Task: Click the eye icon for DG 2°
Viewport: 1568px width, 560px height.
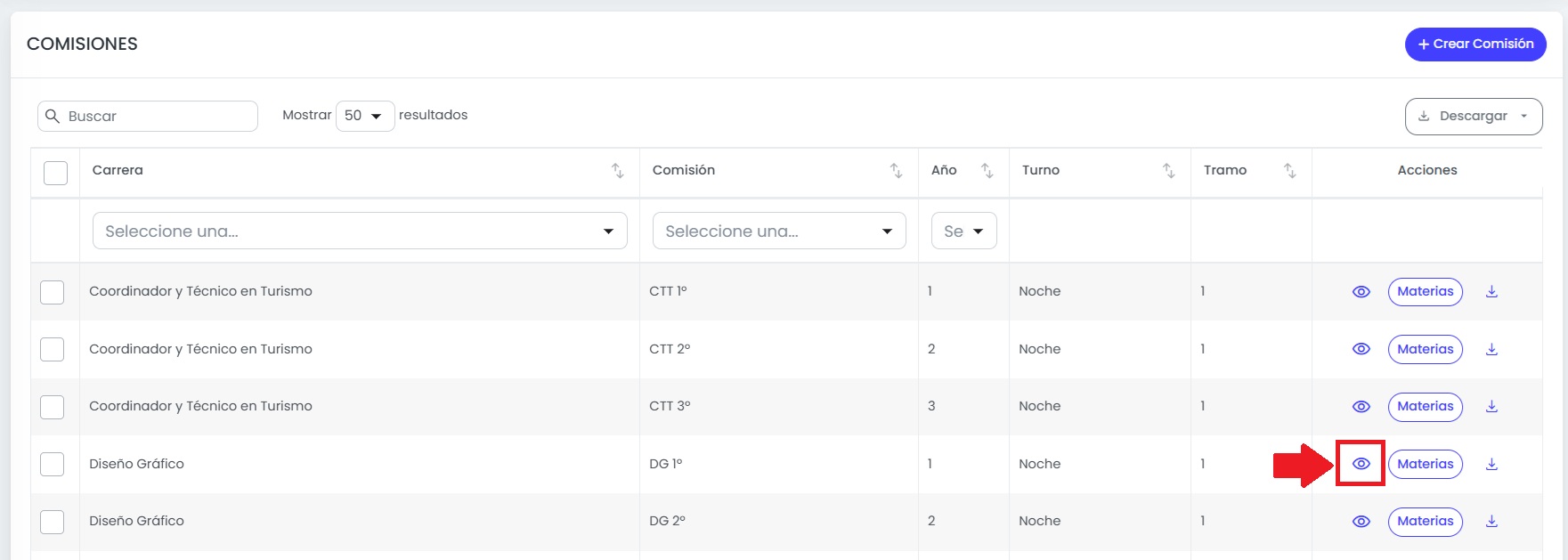Action: [1361, 522]
